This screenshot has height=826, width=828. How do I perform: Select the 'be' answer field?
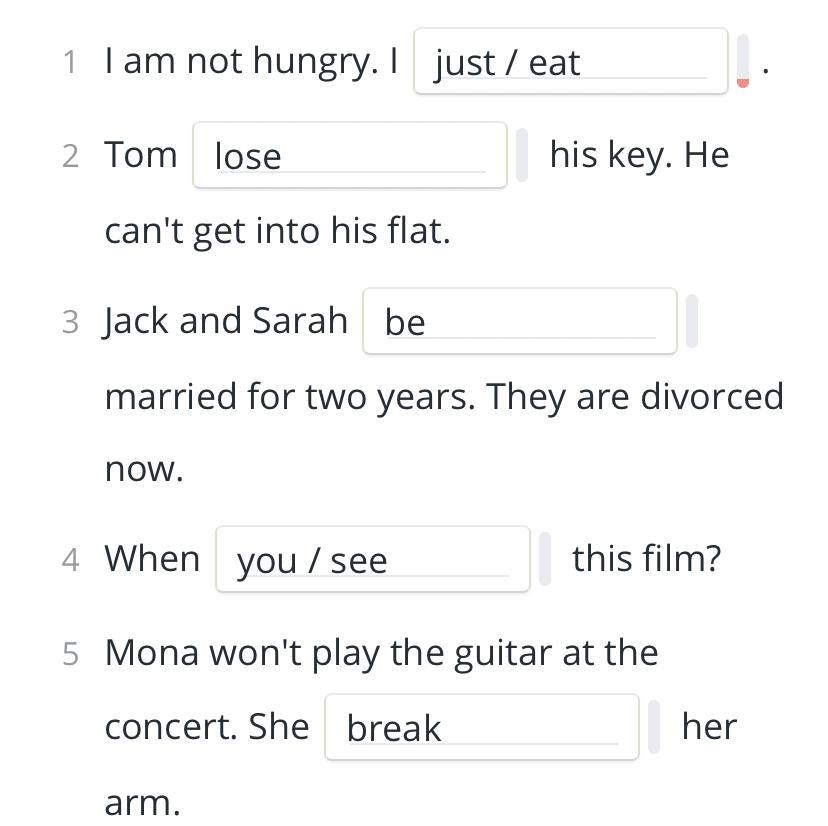pos(519,321)
